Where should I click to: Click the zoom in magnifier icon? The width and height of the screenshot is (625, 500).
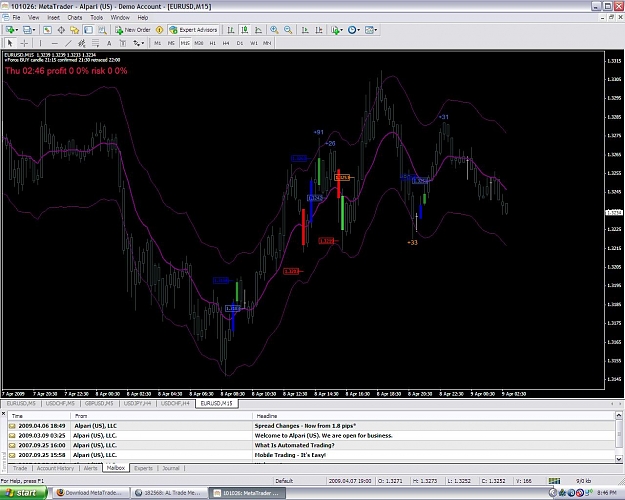(274, 30)
